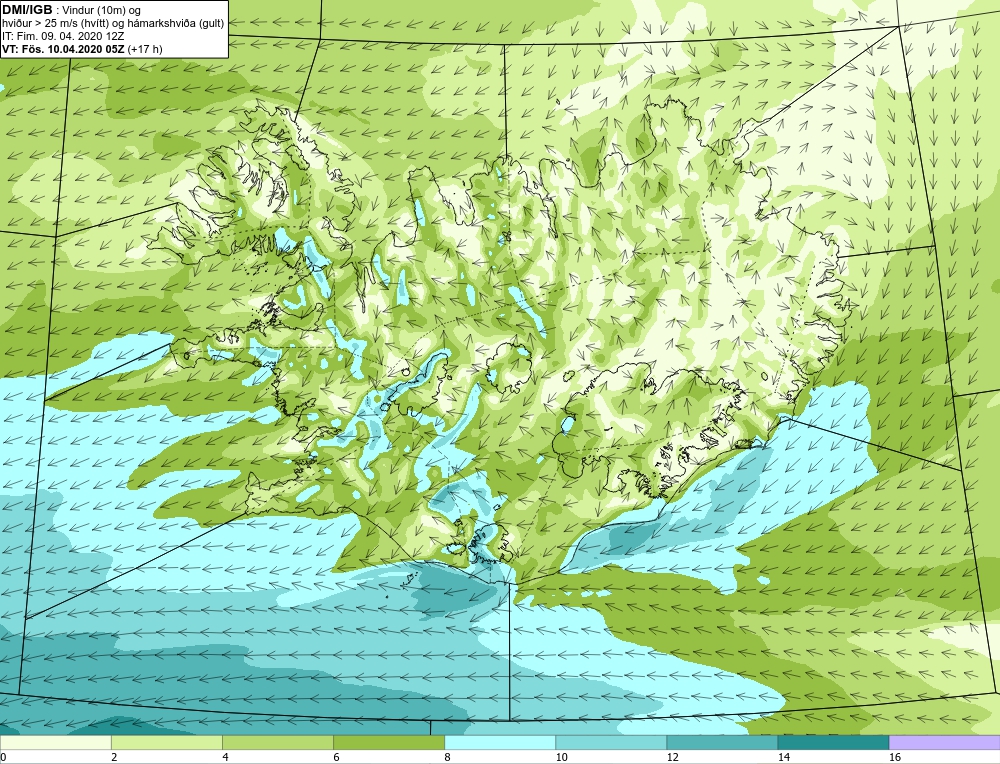The image size is (1000, 764).
Task: Click the teal 12–14 m/s legend swatch
Action: click(722, 742)
